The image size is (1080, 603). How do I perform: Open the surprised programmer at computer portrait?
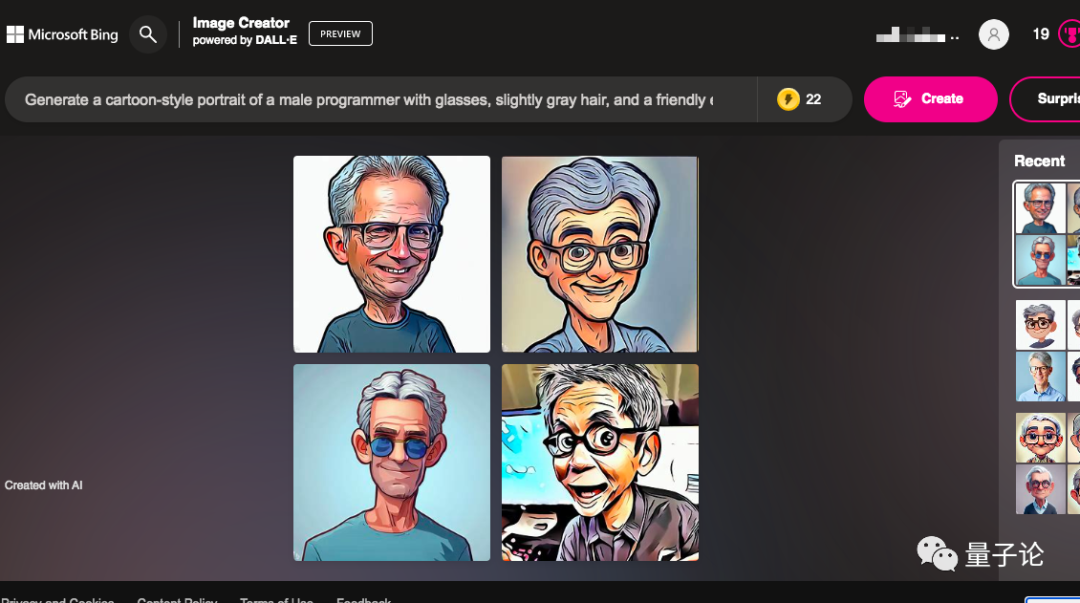(x=600, y=462)
